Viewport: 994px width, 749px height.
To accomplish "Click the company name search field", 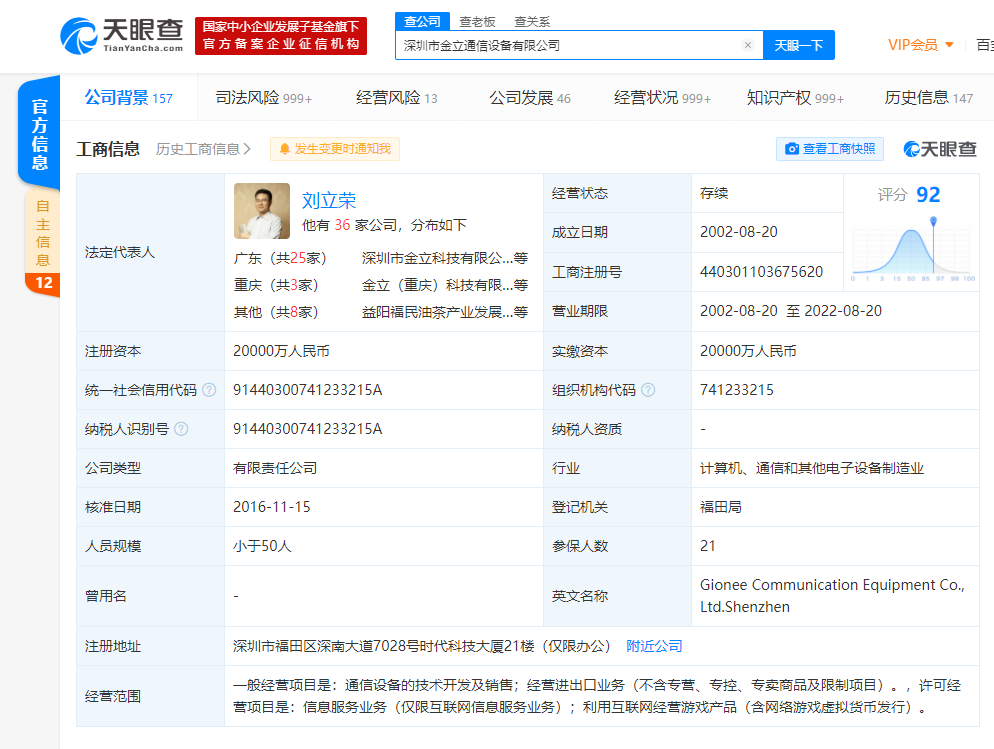I will click(x=570, y=45).
